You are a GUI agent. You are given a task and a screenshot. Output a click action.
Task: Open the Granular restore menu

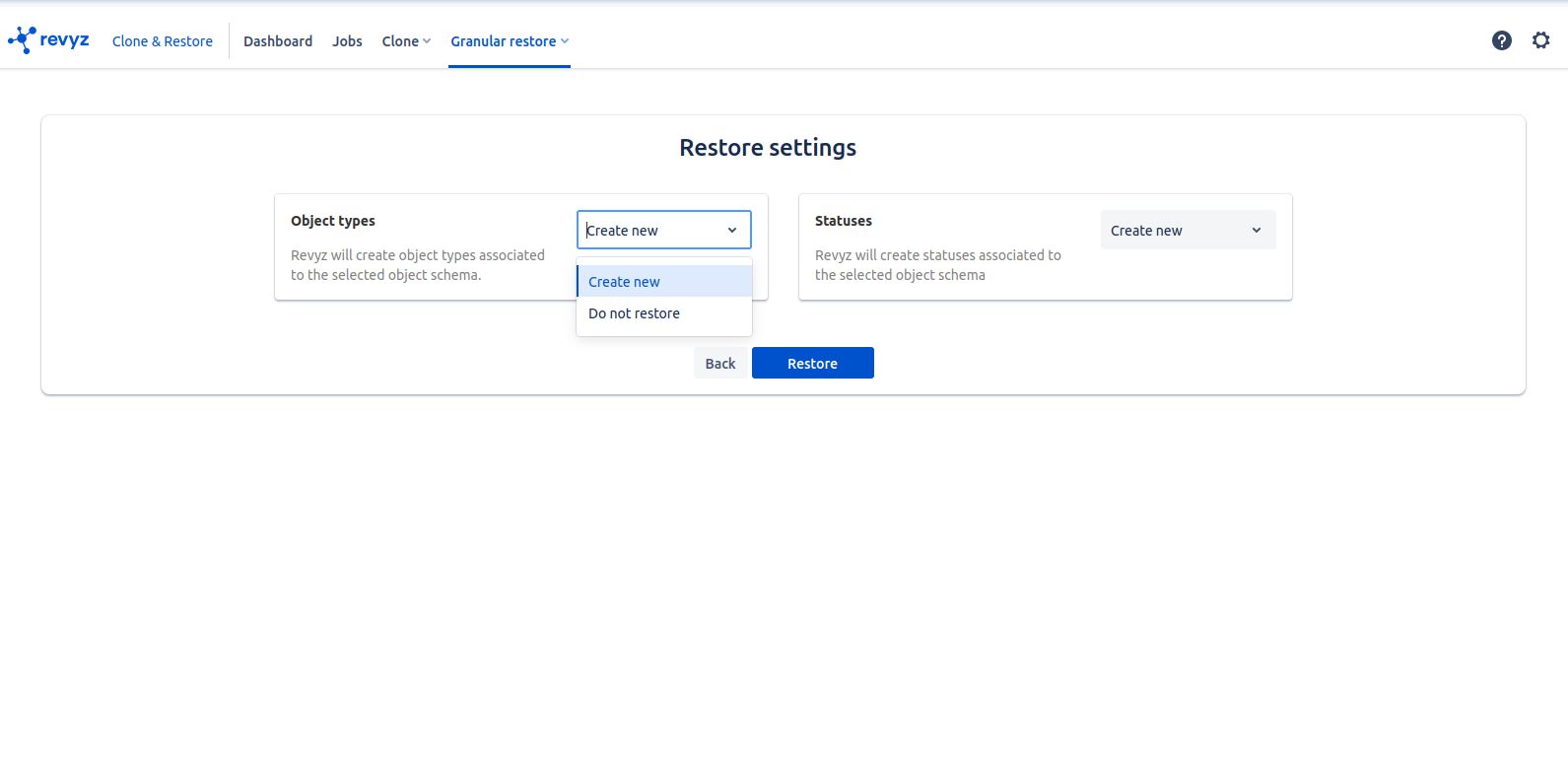[504, 41]
